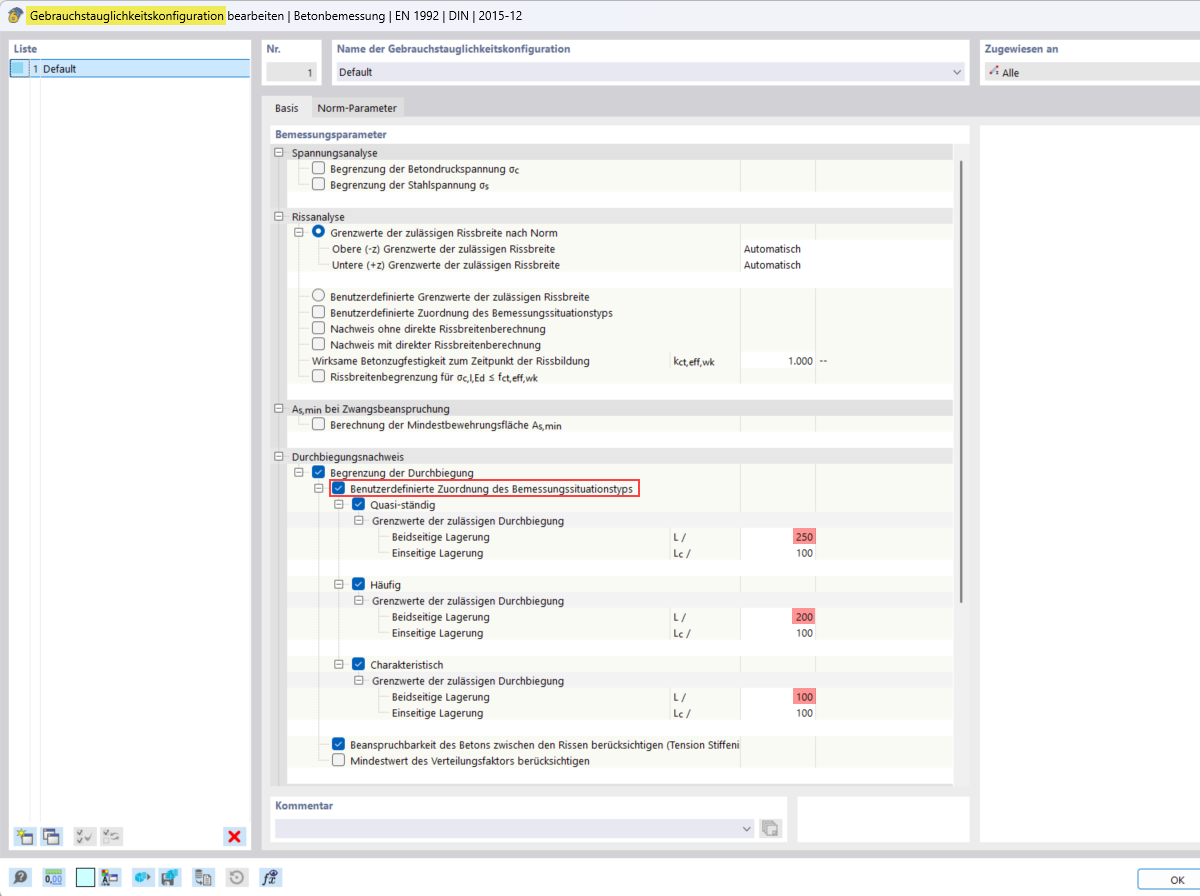The width and height of the screenshot is (1200, 896).
Task: Open the colored naming settings icon
Action: (x=110, y=878)
